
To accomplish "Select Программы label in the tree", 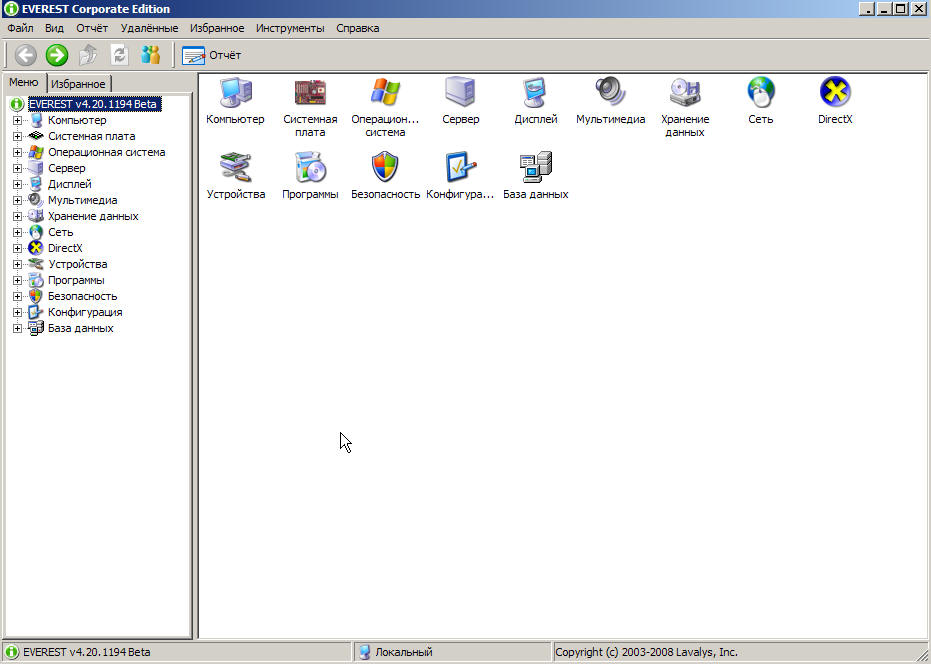I will (76, 280).
